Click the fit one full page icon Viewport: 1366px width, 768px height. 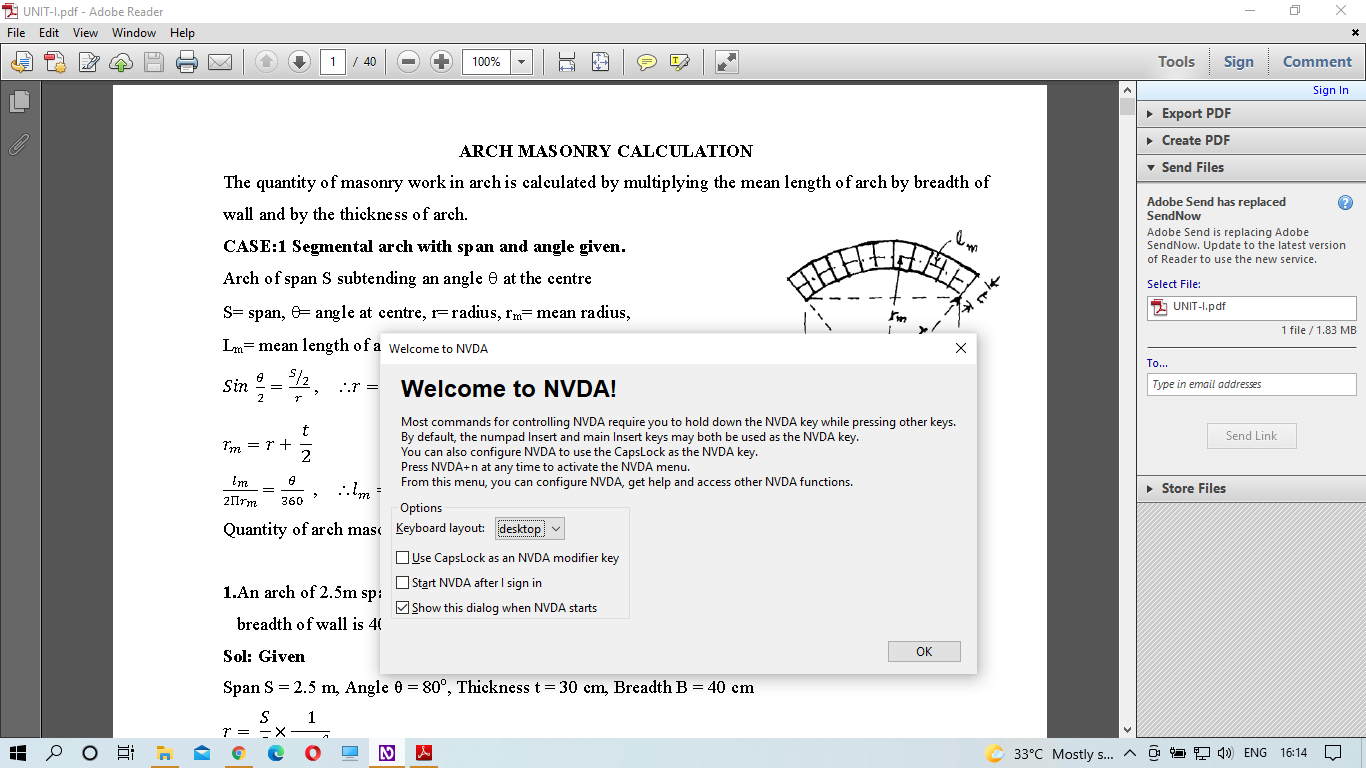pos(600,62)
